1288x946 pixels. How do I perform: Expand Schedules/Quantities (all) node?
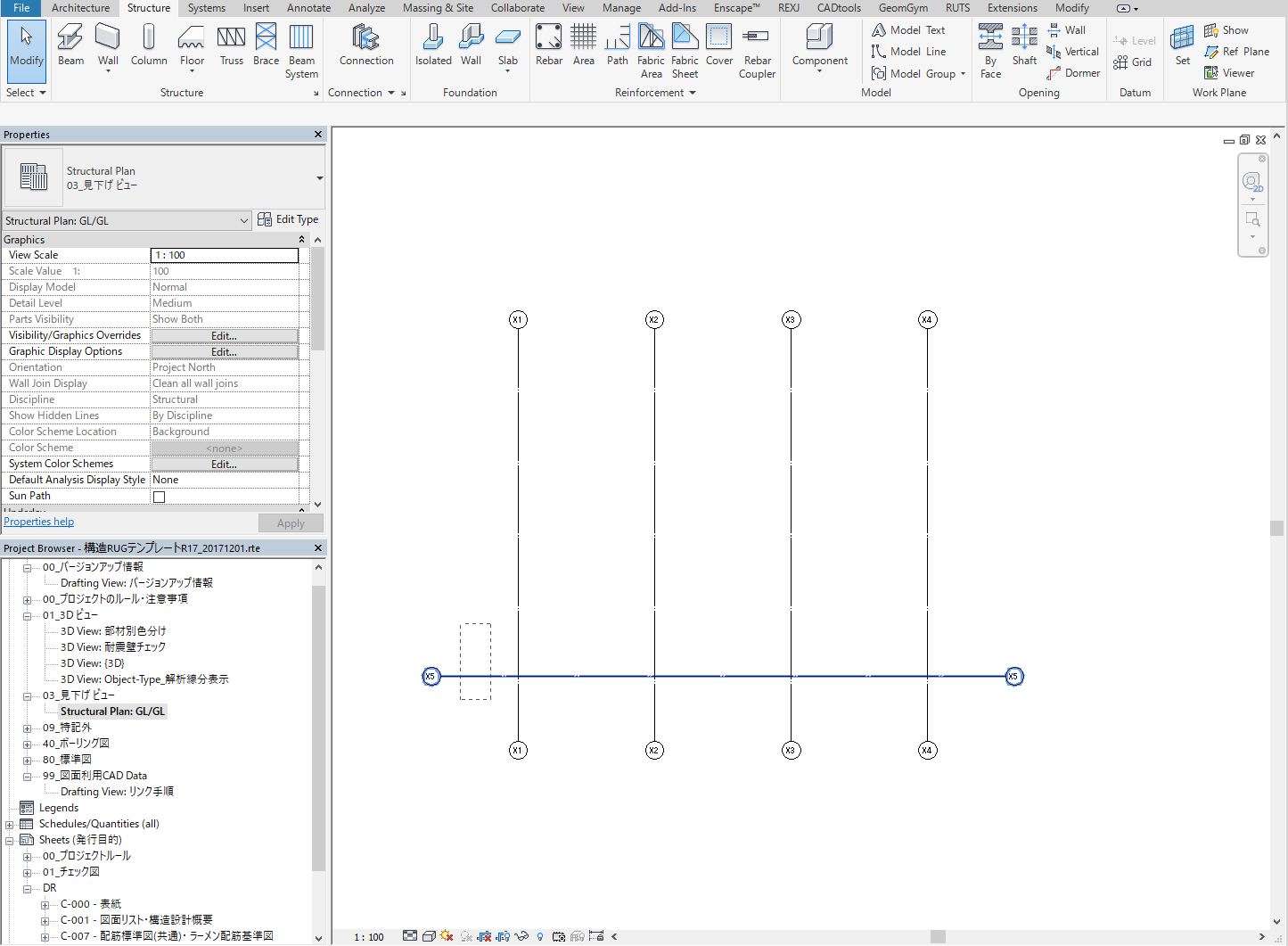point(9,824)
